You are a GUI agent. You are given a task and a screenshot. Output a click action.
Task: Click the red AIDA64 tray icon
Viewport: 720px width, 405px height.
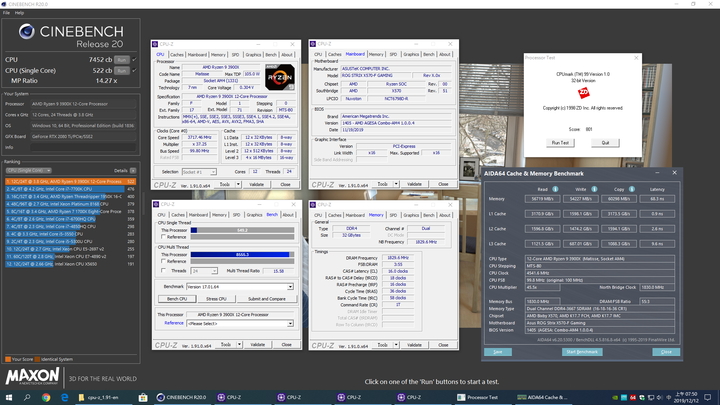tap(633, 397)
